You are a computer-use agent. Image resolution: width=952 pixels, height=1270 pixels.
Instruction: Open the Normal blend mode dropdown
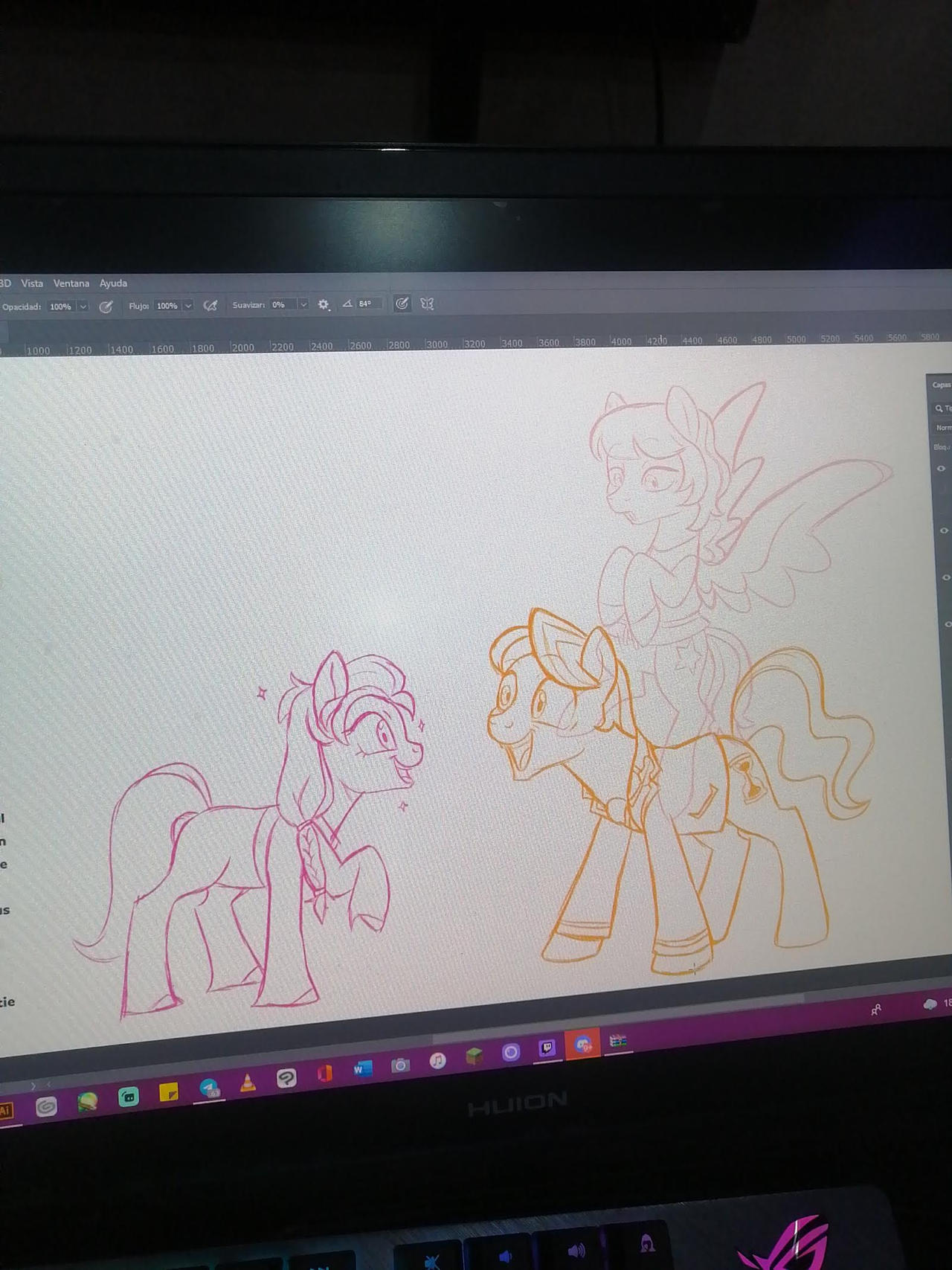pyautogui.click(x=942, y=428)
